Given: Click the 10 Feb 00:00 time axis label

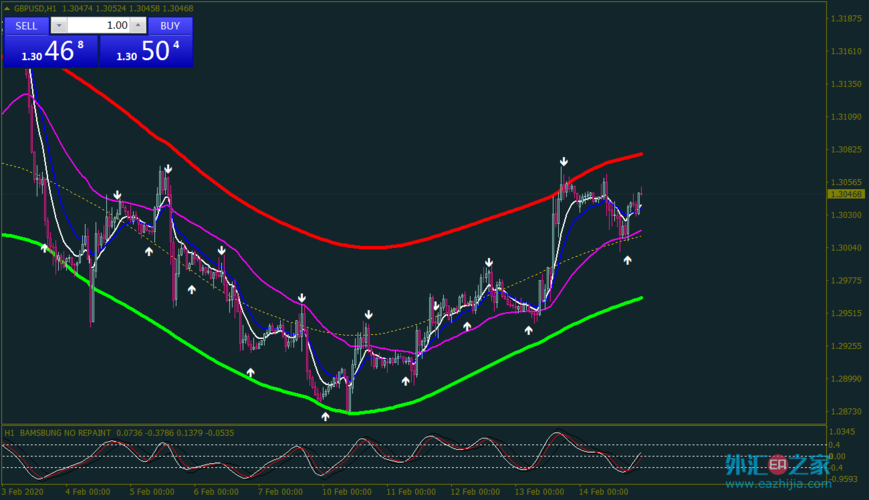Looking at the screenshot, I should tap(345, 492).
